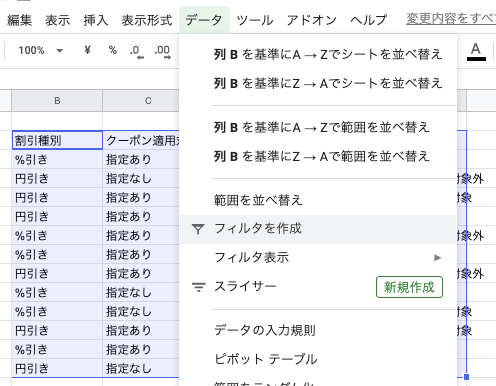Image resolution: width=496 pixels, height=386 pixels.
Task: Open the ツール menu
Action: click(255, 20)
